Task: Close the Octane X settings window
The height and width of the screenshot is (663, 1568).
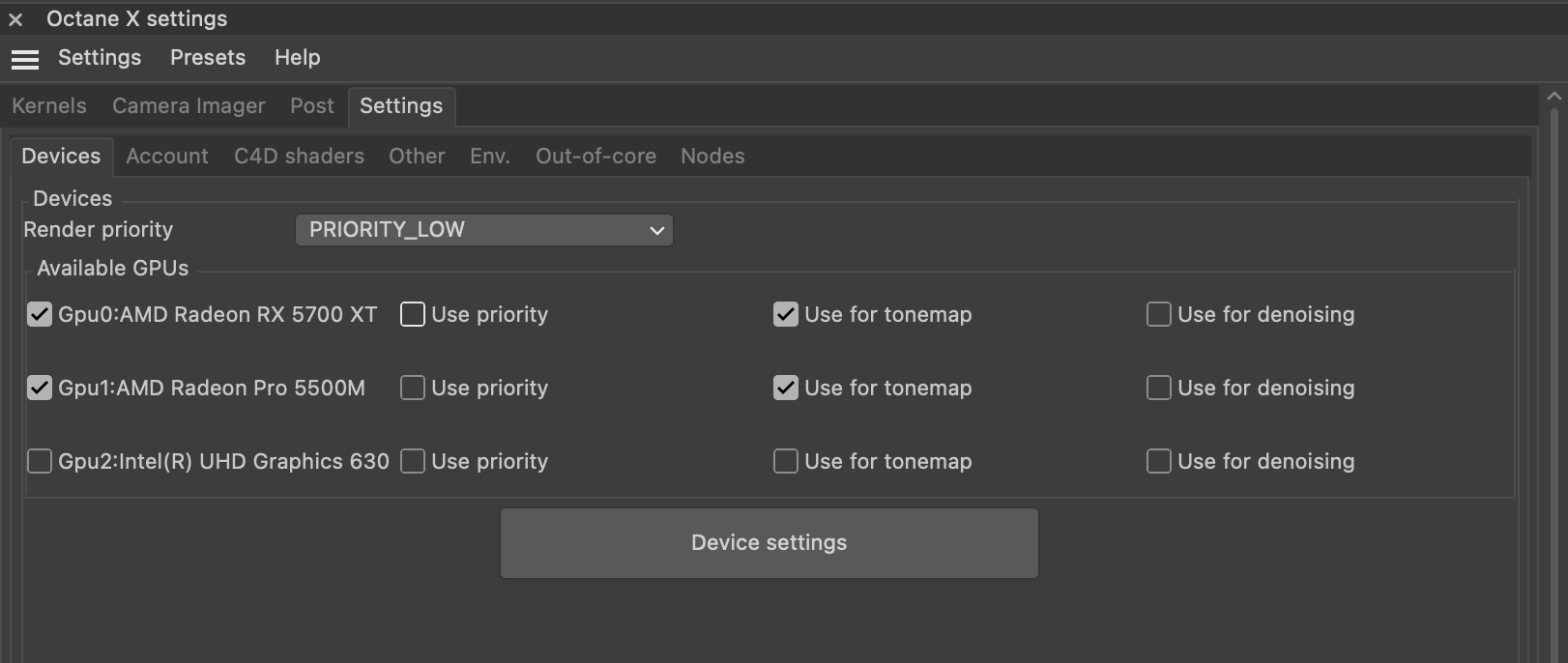Action: click(15, 19)
